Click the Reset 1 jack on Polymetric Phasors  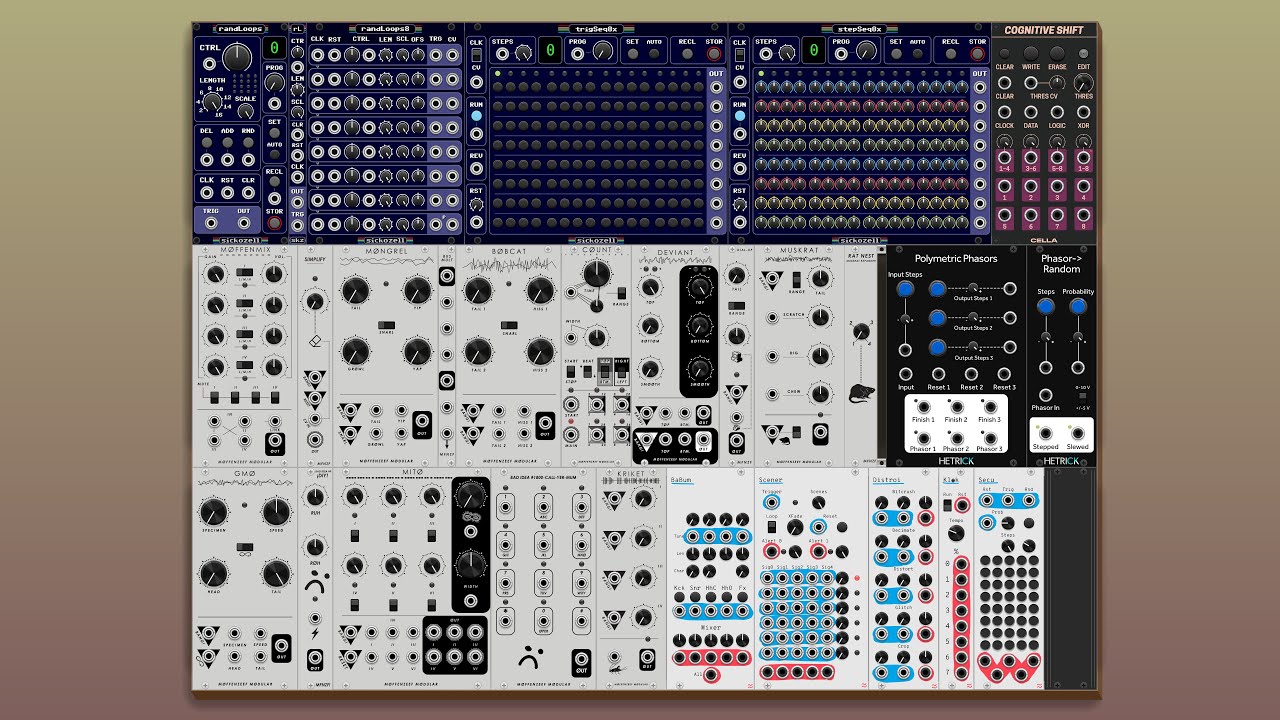(938, 374)
